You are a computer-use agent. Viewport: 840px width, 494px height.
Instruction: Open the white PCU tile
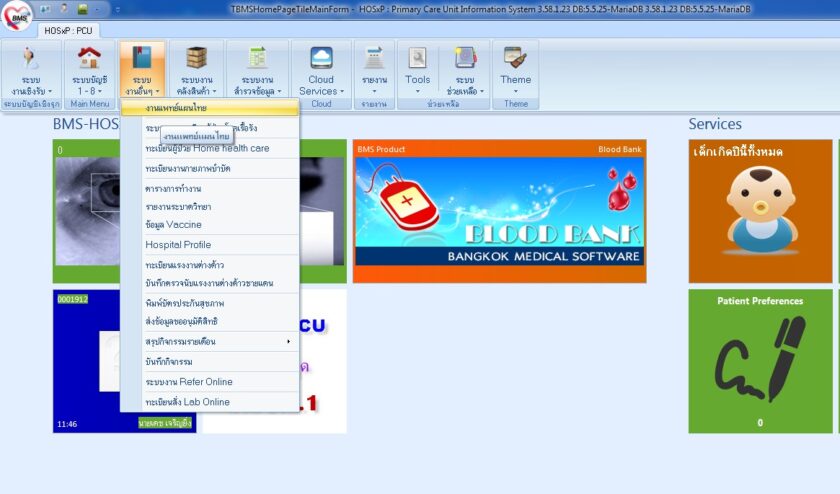pos(323,361)
